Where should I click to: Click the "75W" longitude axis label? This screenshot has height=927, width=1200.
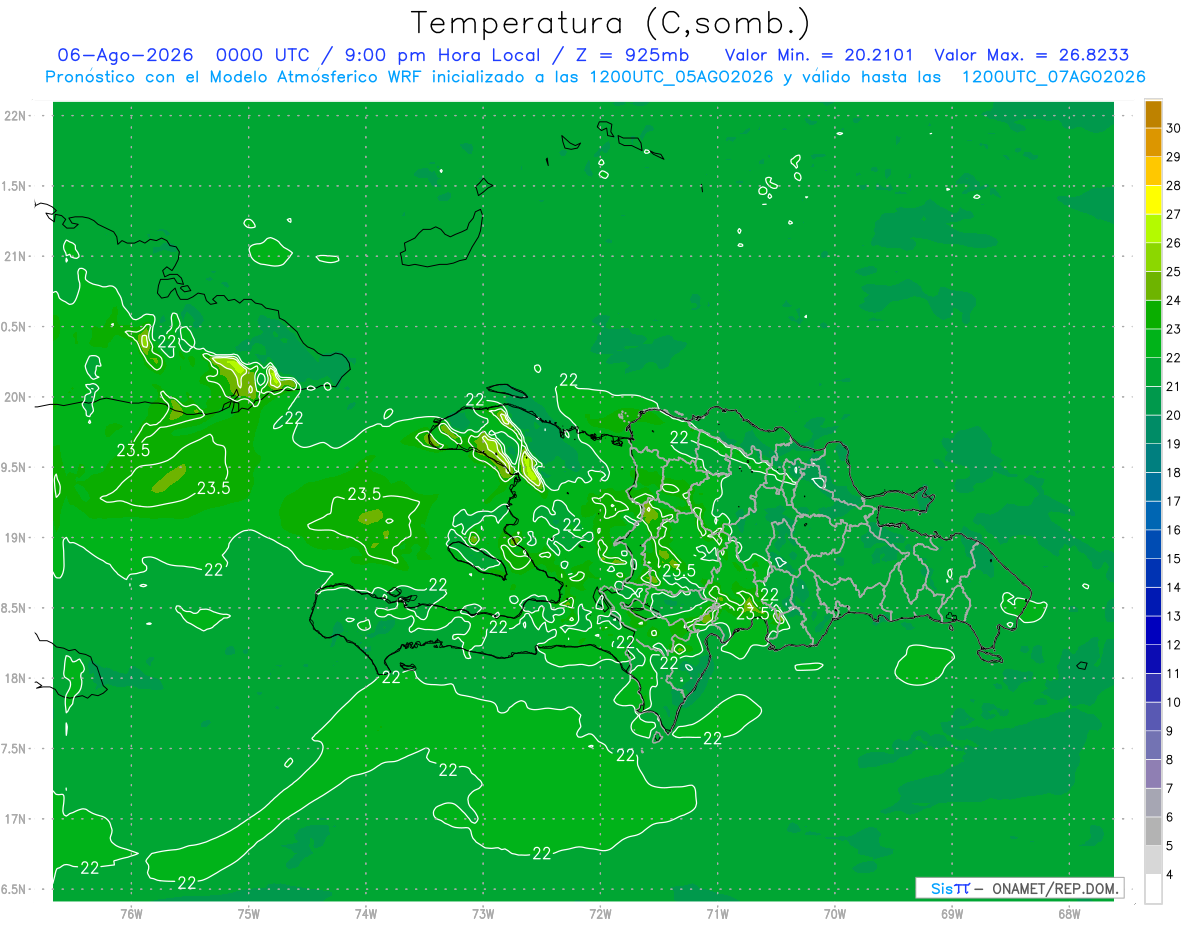point(249,914)
